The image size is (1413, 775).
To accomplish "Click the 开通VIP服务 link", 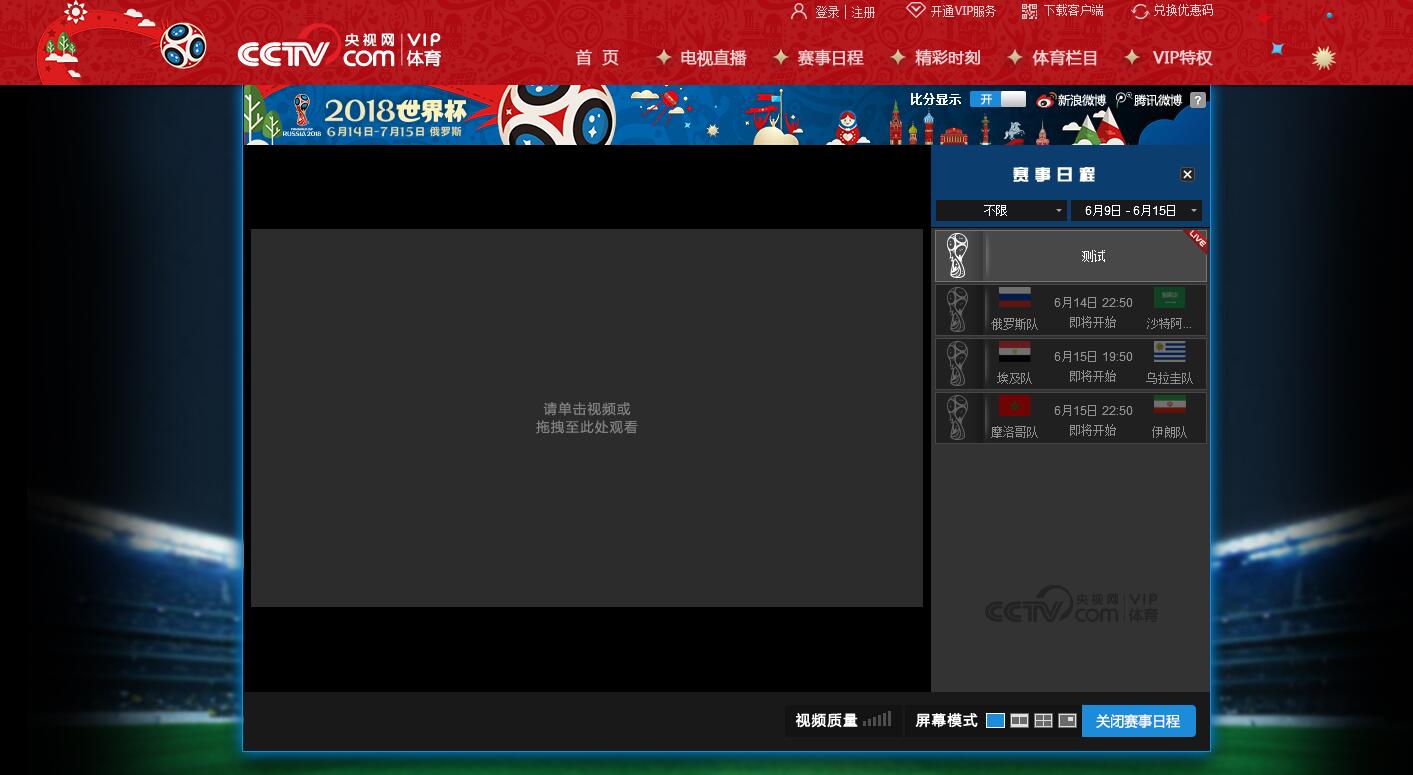I will (x=963, y=11).
